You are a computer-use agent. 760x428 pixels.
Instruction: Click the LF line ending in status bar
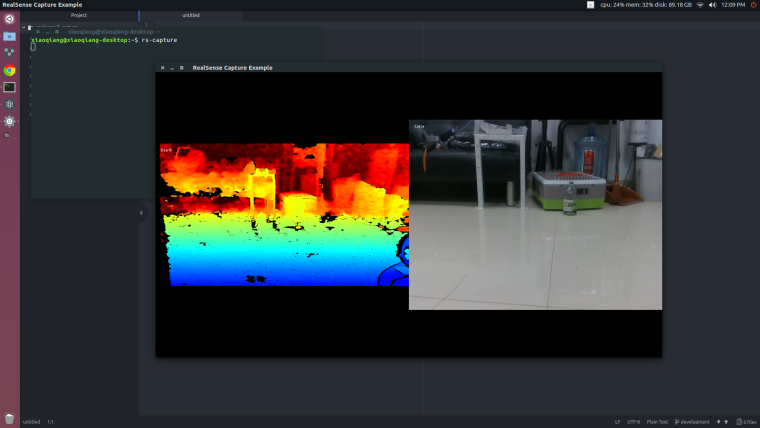pos(617,422)
